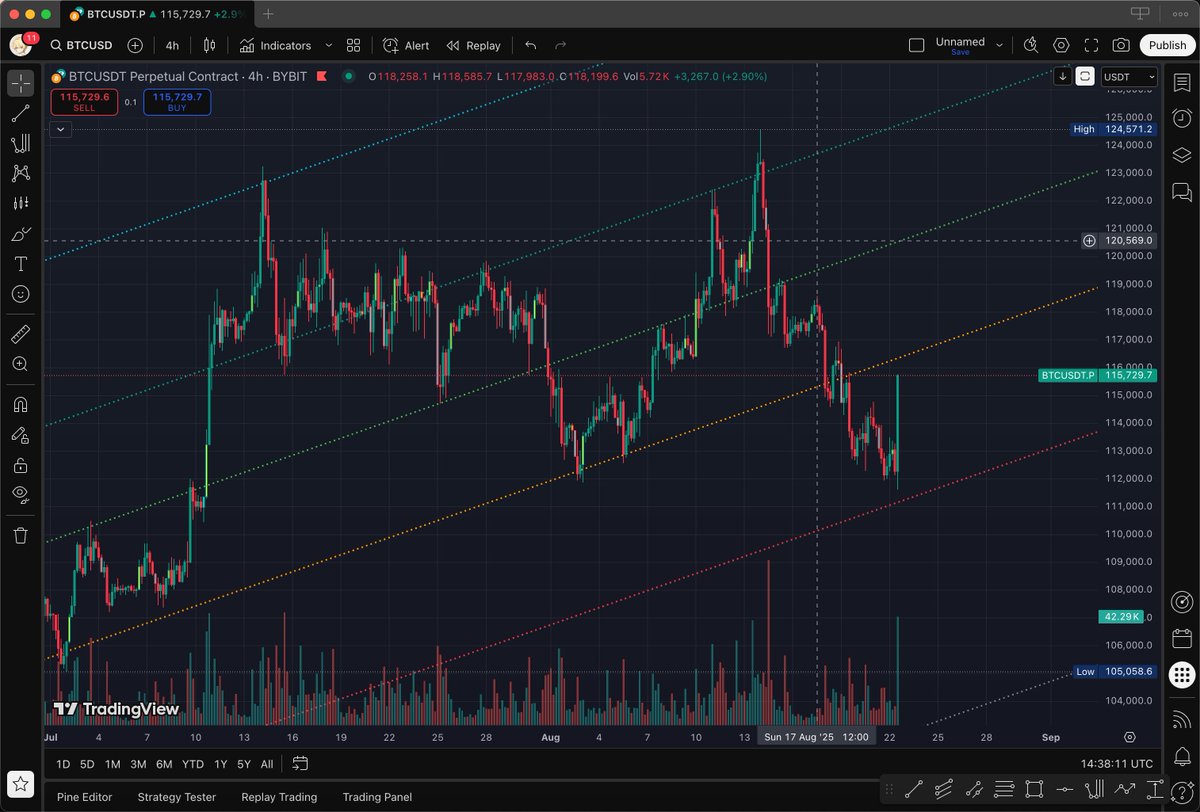Open the Trading Panel tab
The image size is (1200, 812).
click(x=377, y=797)
